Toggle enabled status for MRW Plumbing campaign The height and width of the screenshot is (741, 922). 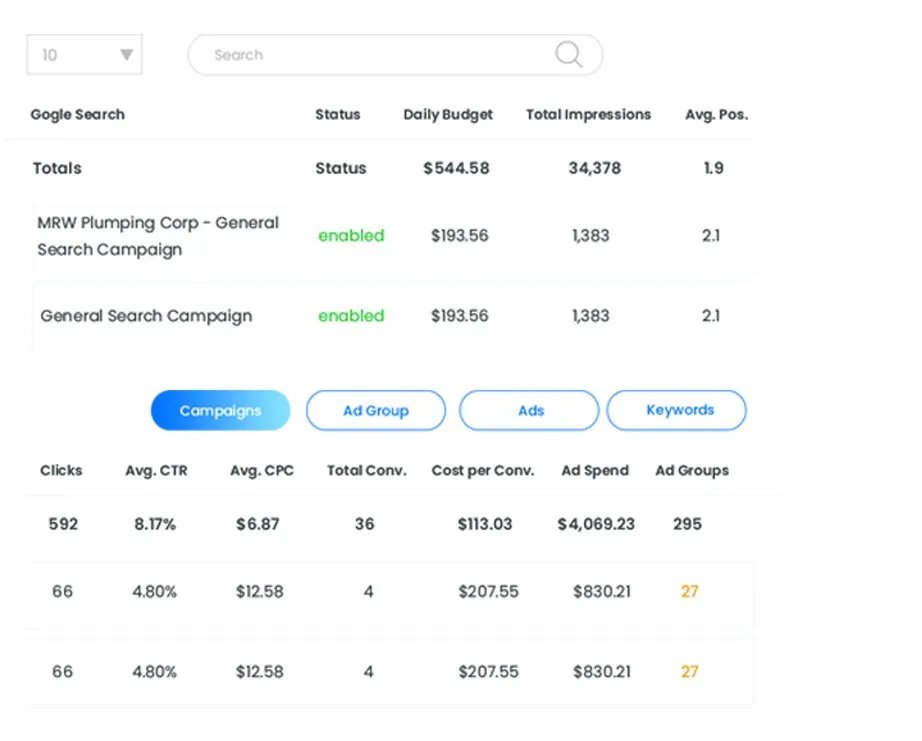350,236
